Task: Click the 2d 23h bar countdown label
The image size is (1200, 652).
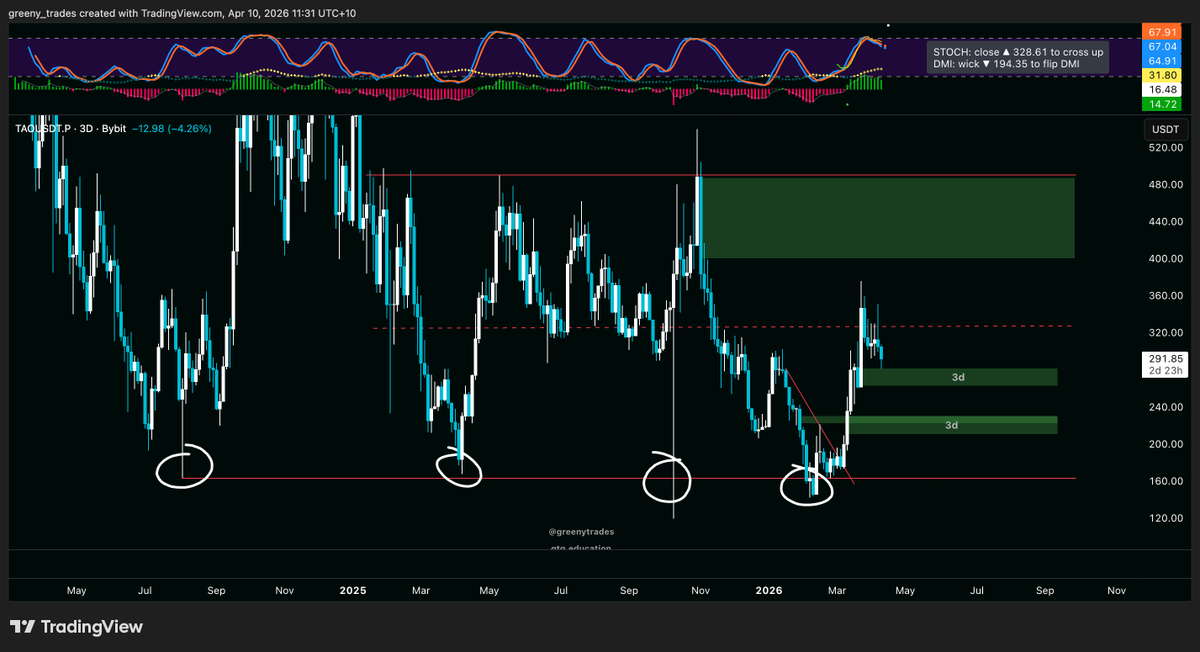Action: coord(1166,371)
